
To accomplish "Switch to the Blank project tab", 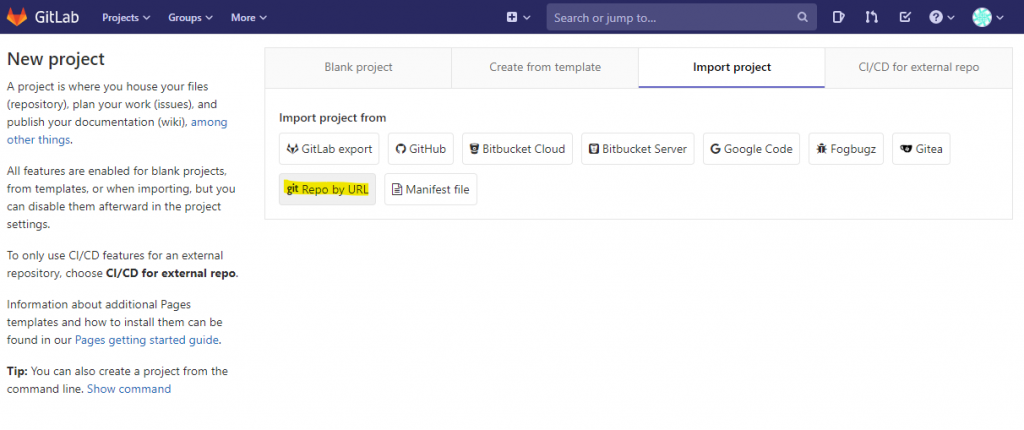I will 358,67.
